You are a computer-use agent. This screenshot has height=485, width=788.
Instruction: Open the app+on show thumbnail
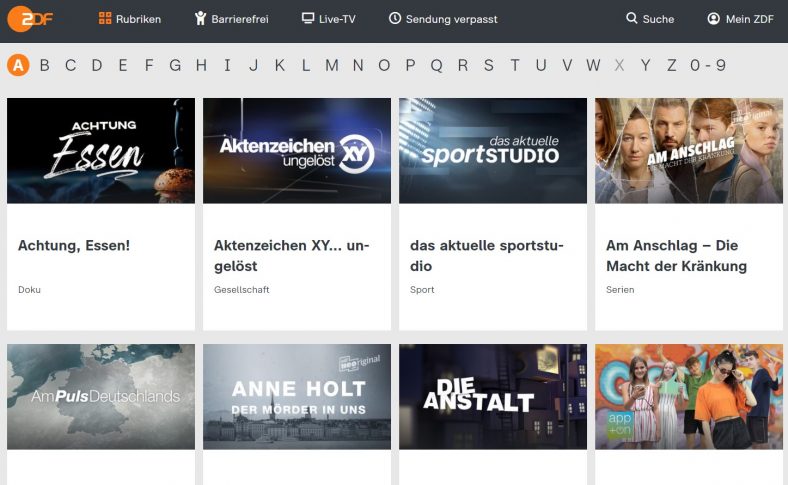689,397
